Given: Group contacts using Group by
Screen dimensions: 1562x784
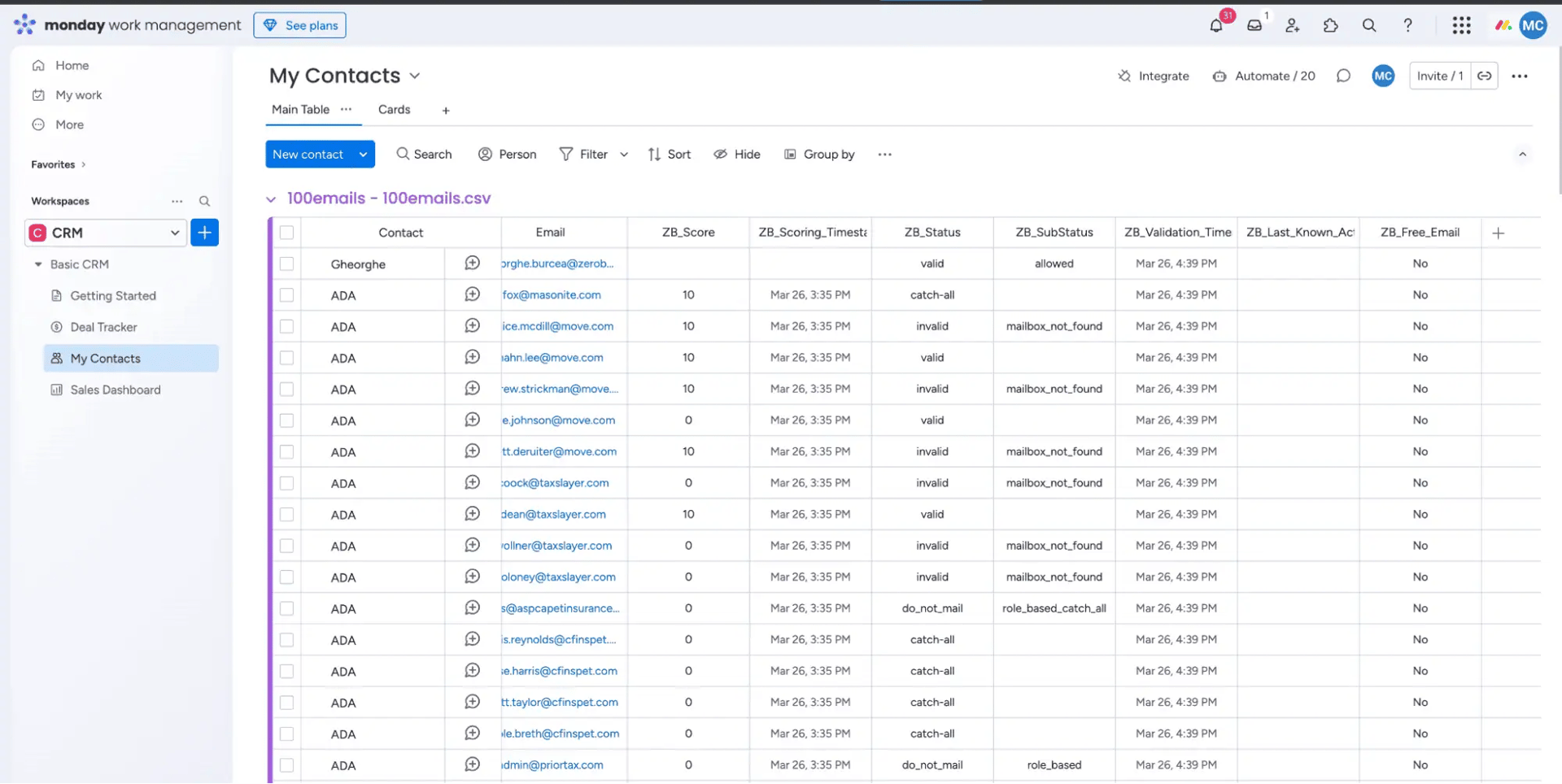Looking at the screenshot, I should click(819, 154).
